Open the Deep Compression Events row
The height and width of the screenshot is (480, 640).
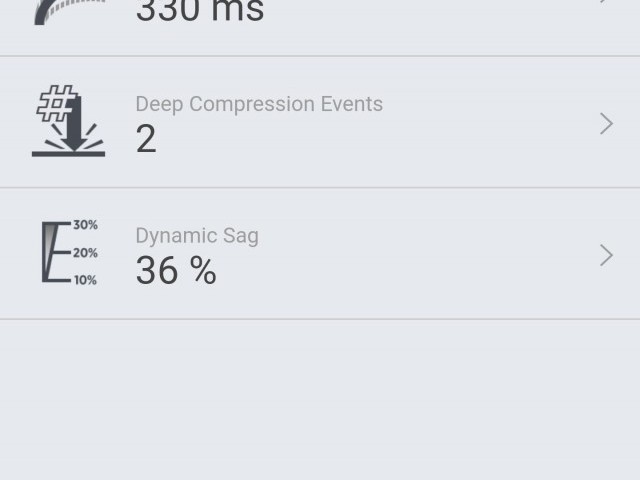[350, 122]
